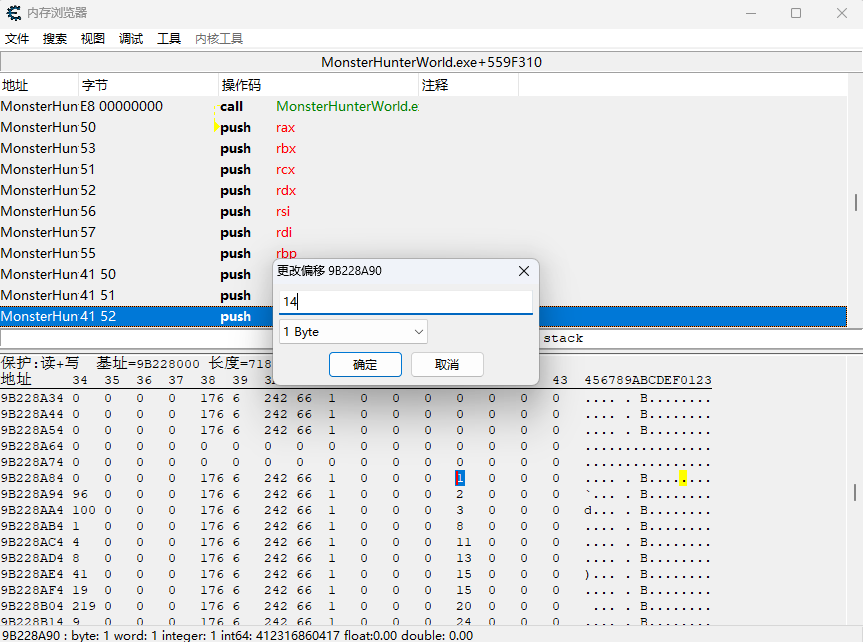The image size is (863, 642).
Task: Open the 文件 menu
Action: click(x=17, y=39)
